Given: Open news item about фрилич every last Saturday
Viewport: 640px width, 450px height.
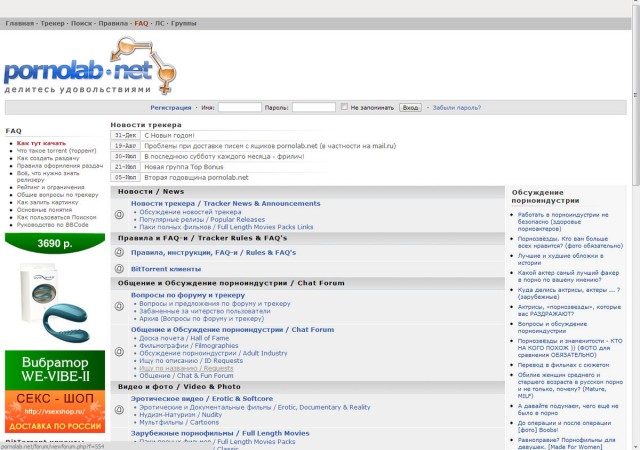Looking at the screenshot, I should (x=224, y=156).
